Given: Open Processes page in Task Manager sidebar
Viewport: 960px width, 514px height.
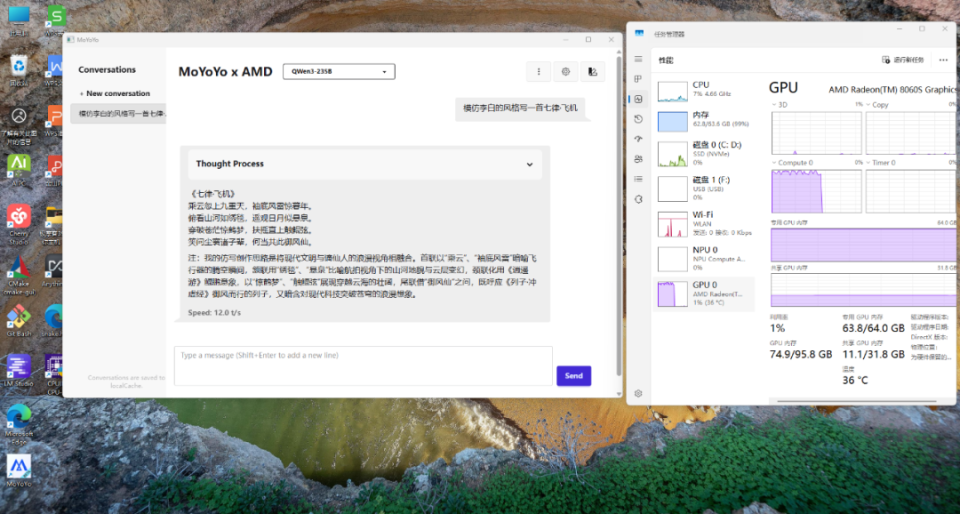Looking at the screenshot, I should click(x=639, y=79).
